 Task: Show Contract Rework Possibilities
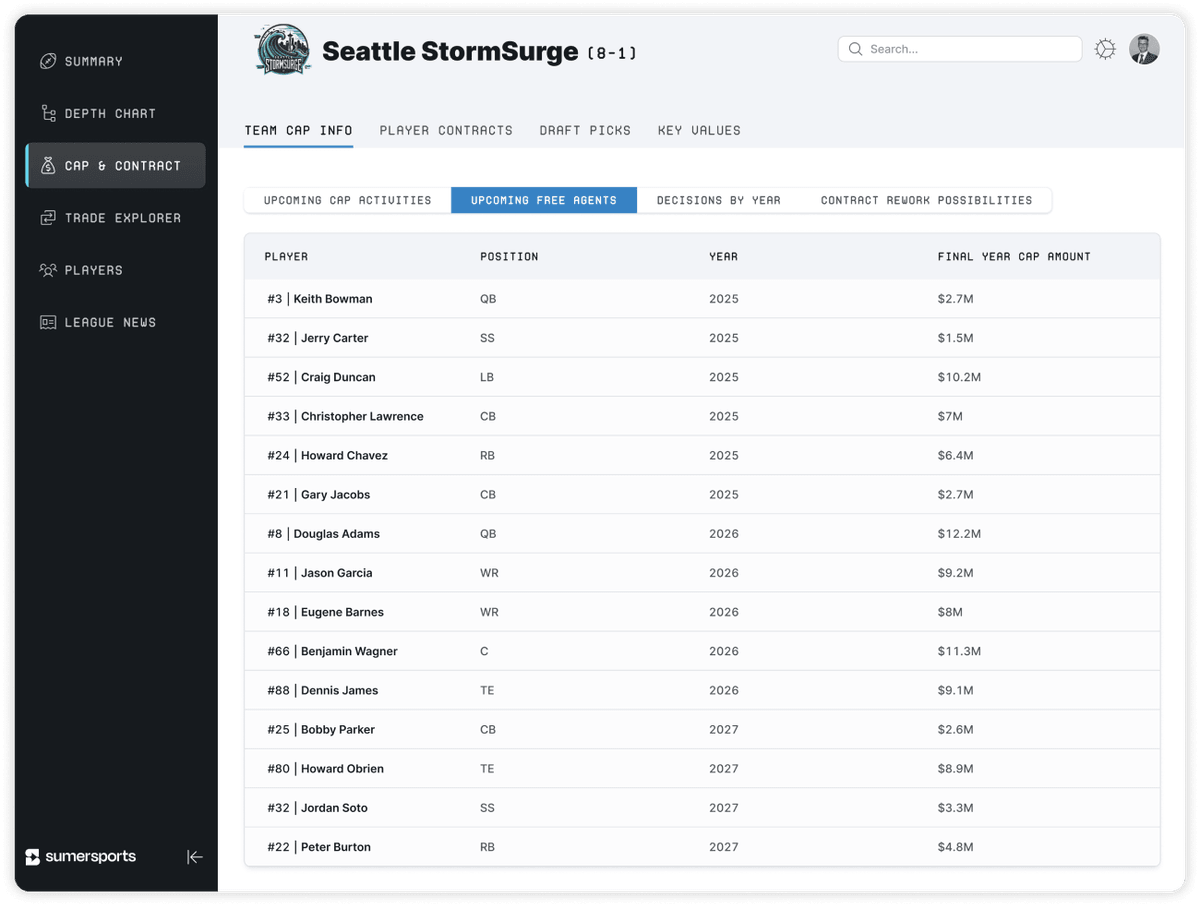click(x=928, y=200)
